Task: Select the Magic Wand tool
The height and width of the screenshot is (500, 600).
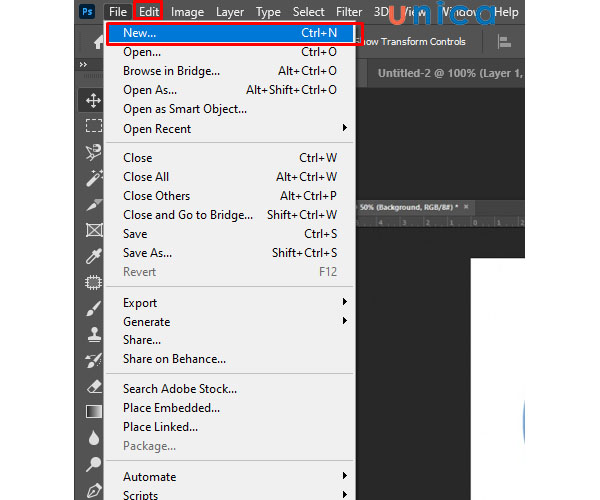Action: tap(93, 178)
